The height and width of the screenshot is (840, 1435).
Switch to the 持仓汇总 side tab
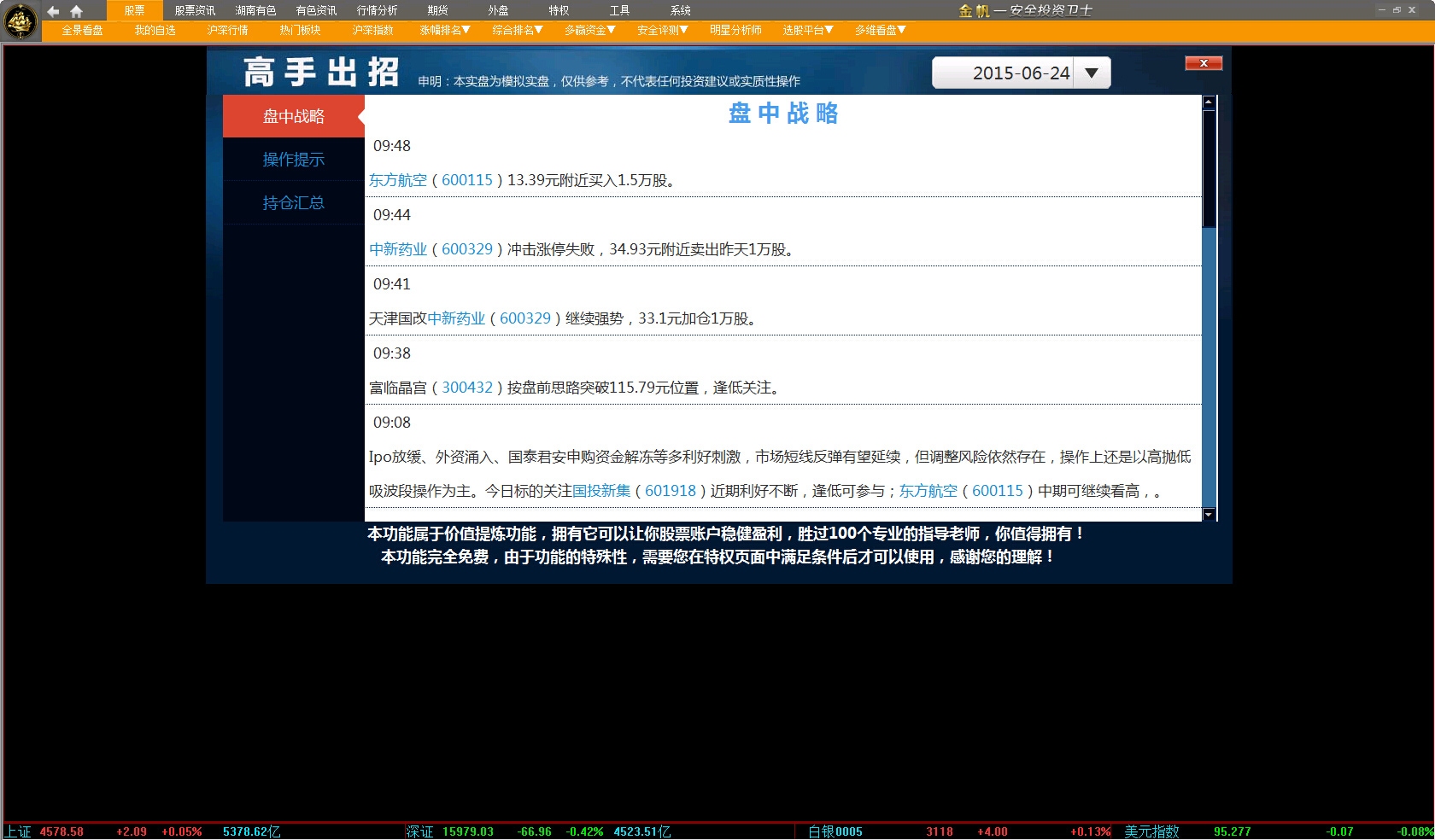(x=294, y=203)
